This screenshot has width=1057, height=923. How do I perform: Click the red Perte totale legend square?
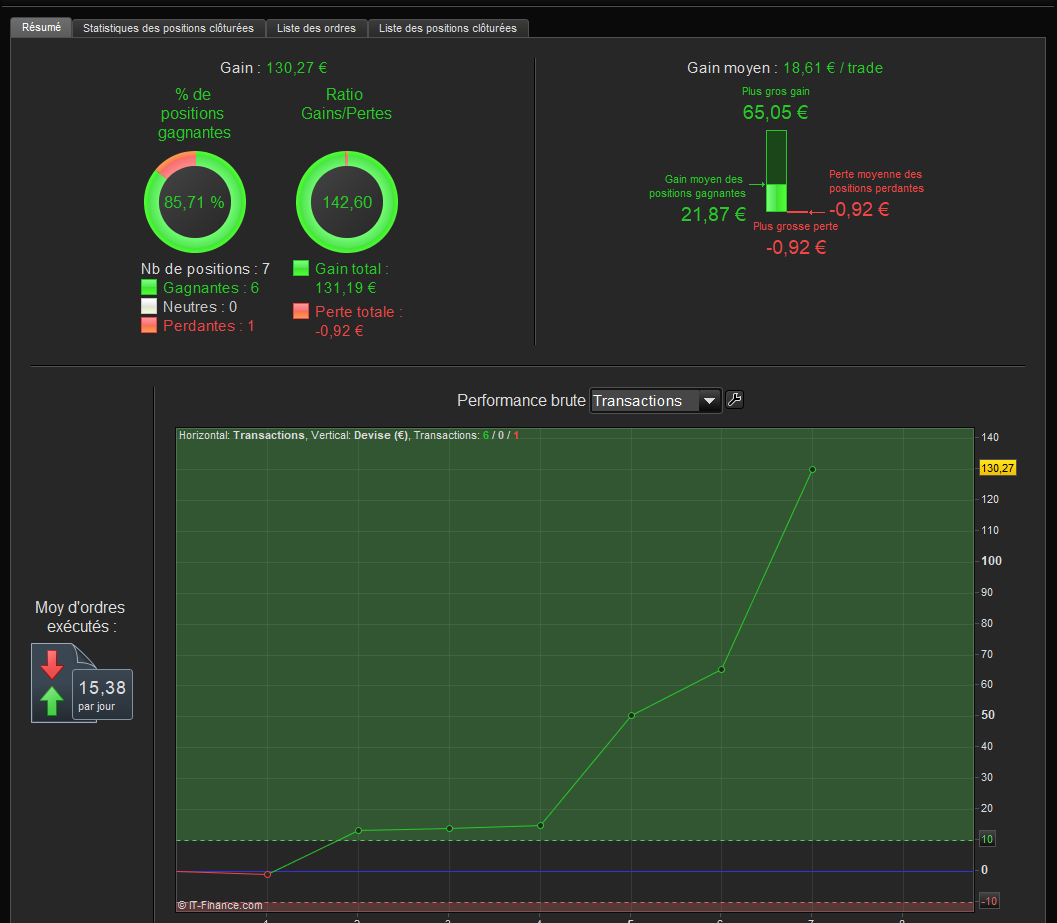pyautogui.click(x=301, y=312)
